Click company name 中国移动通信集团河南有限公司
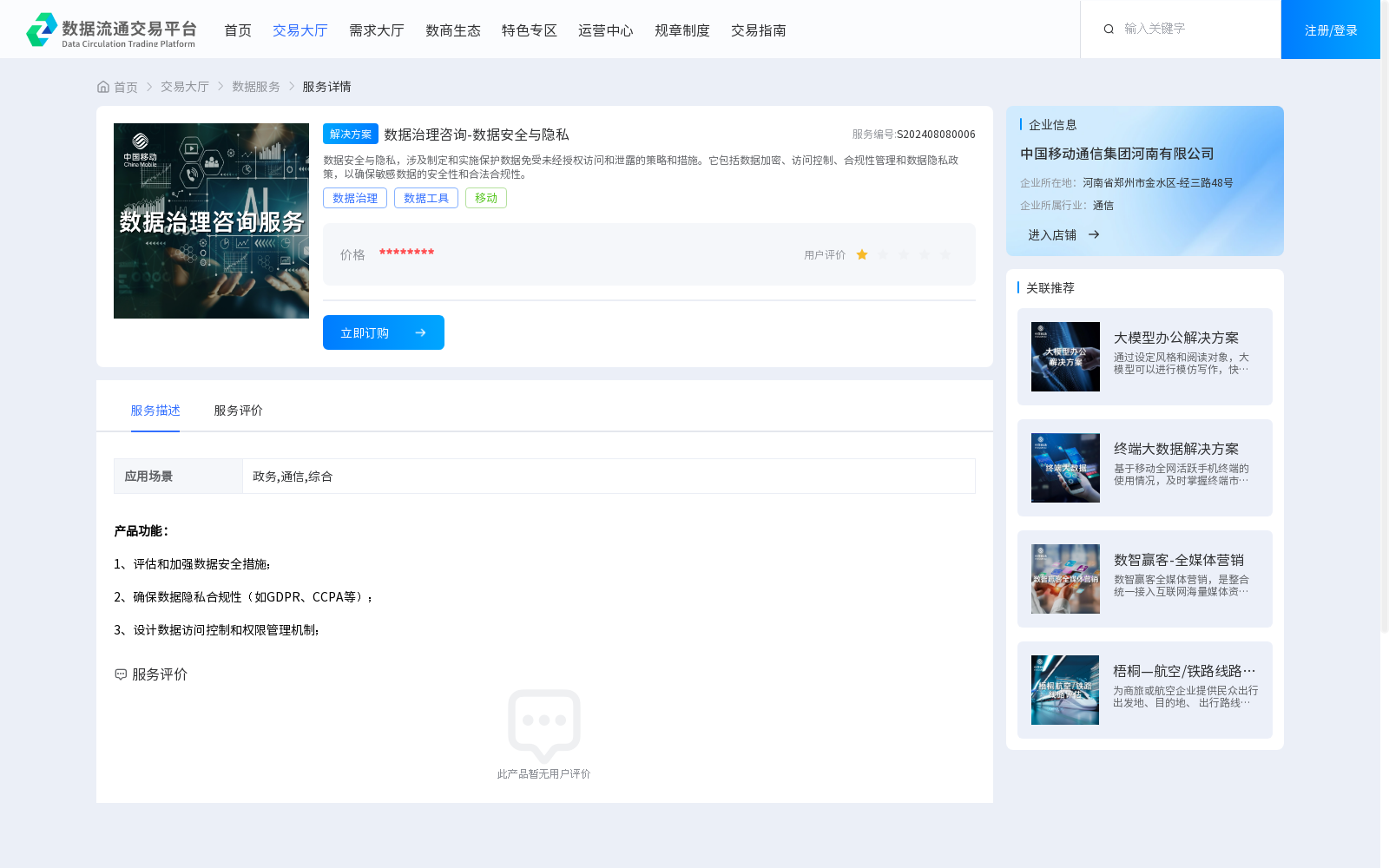 [x=1117, y=154]
